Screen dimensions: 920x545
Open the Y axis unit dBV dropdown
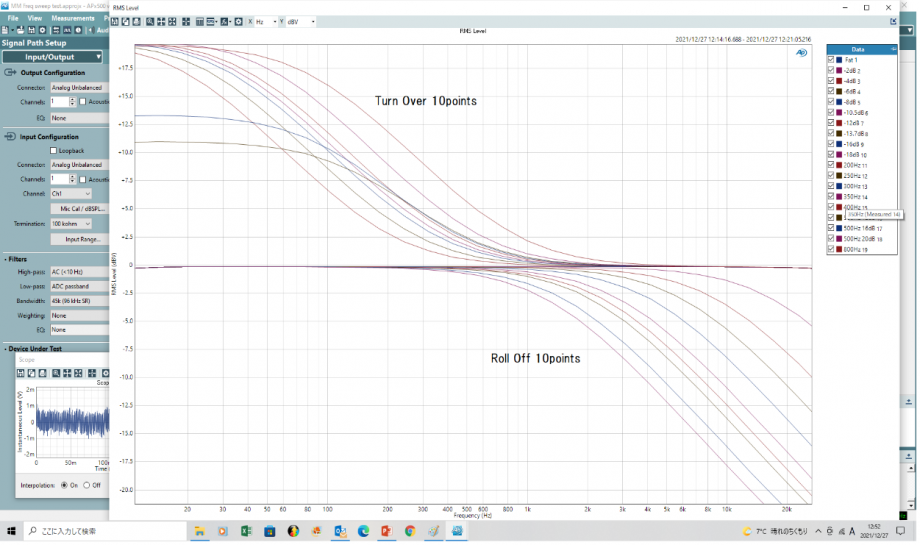coord(301,22)
